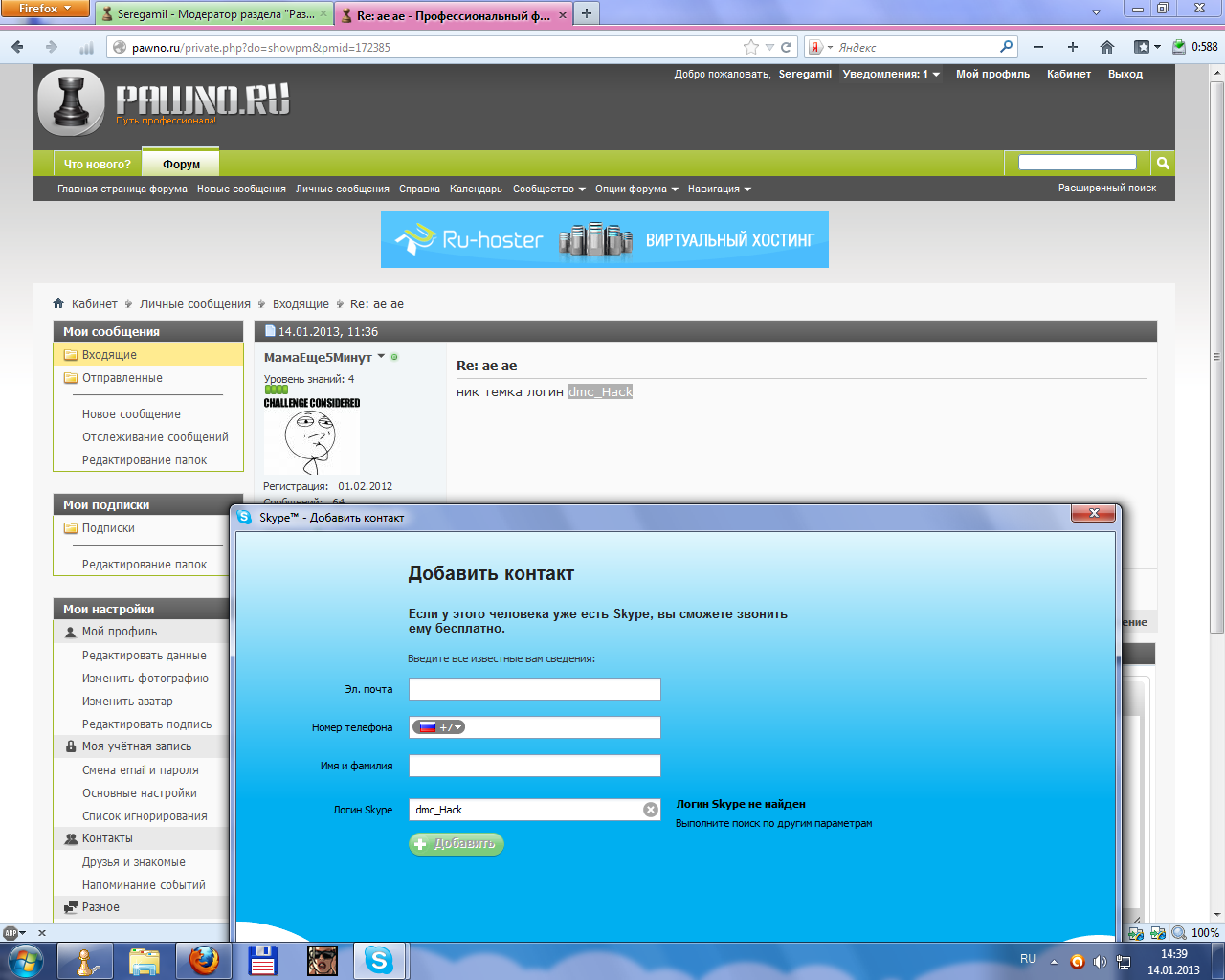The image size is (1225, 980).
Task: Open Windows Explorer from the taskbar
Action: coord(145,961)
